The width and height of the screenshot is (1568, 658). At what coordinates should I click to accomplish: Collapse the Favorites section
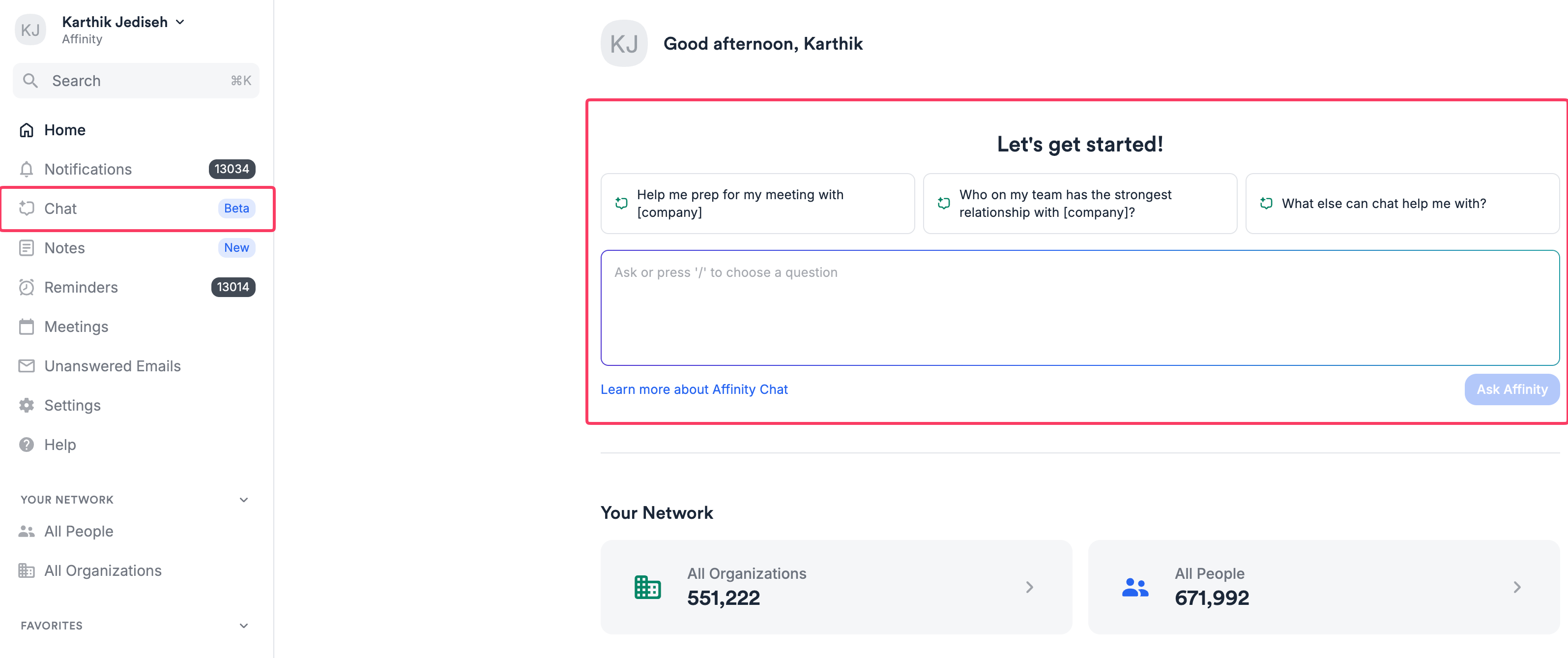[x=243, y=626]
